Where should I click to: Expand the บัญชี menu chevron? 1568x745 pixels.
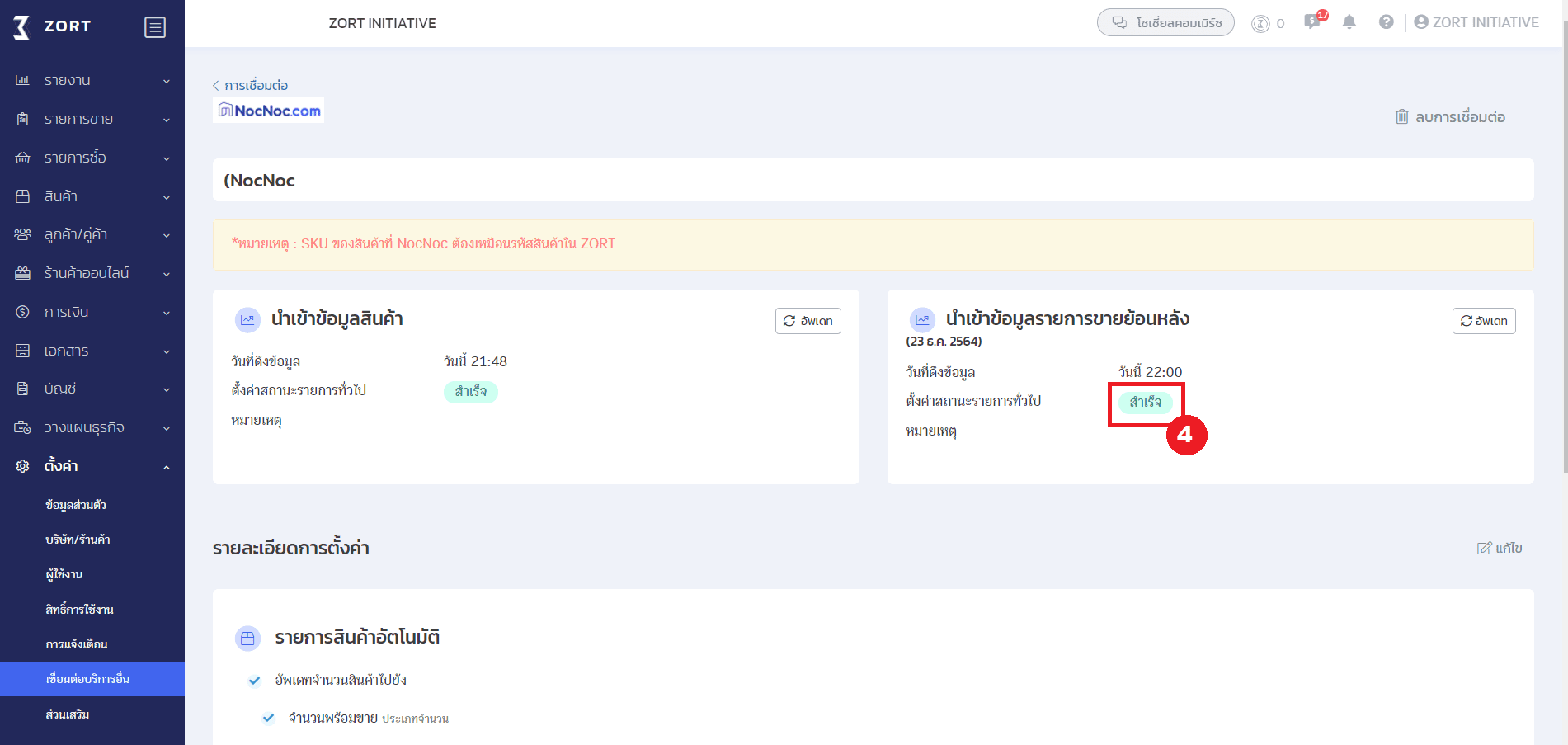point(167,389)
